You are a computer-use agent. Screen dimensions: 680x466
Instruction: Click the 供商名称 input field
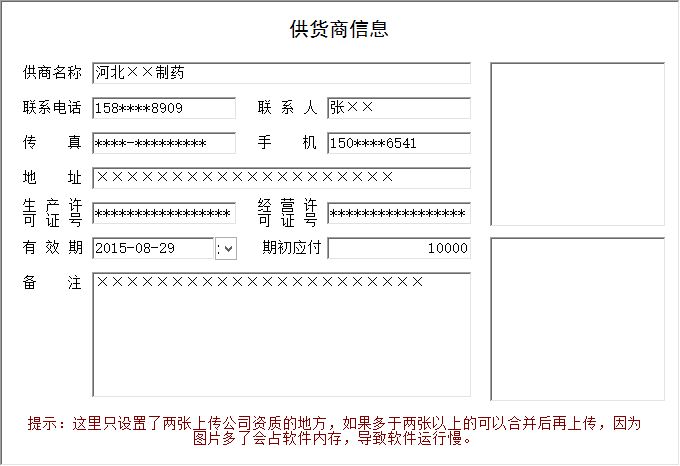coord(281,73)
